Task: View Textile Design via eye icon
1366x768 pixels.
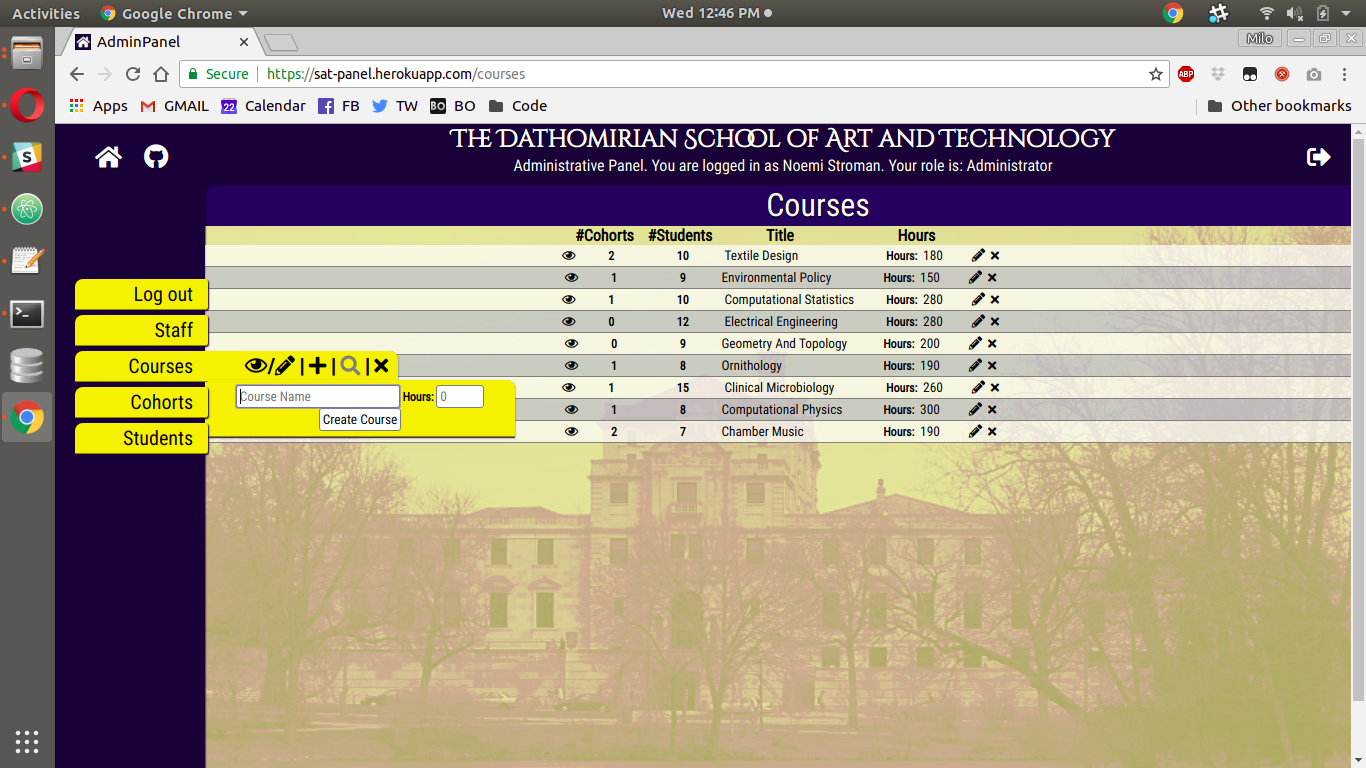Action: pos(569,256)
